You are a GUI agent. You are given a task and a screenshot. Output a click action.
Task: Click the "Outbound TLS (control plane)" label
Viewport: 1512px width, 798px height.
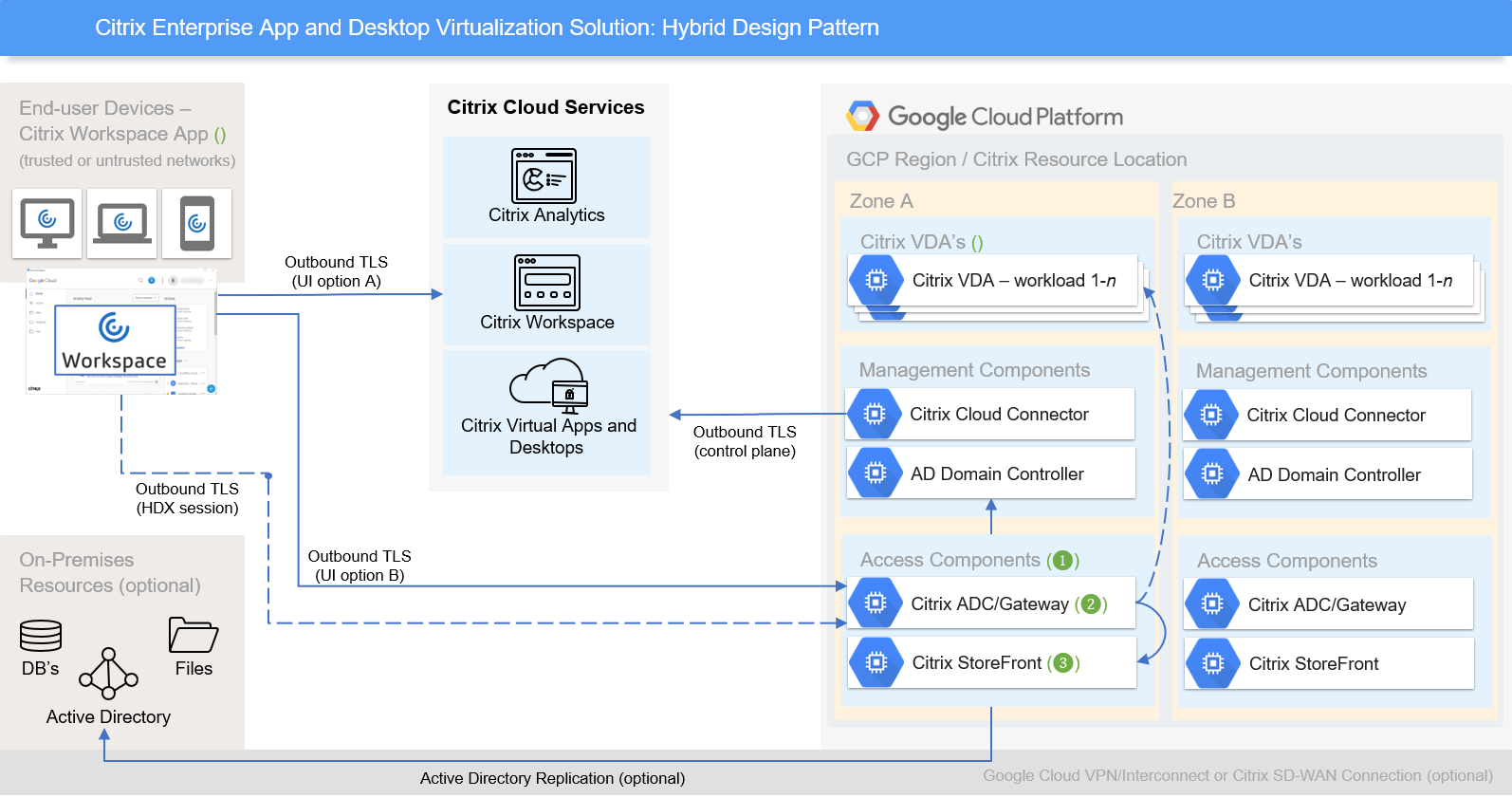(x=745, y=441)
